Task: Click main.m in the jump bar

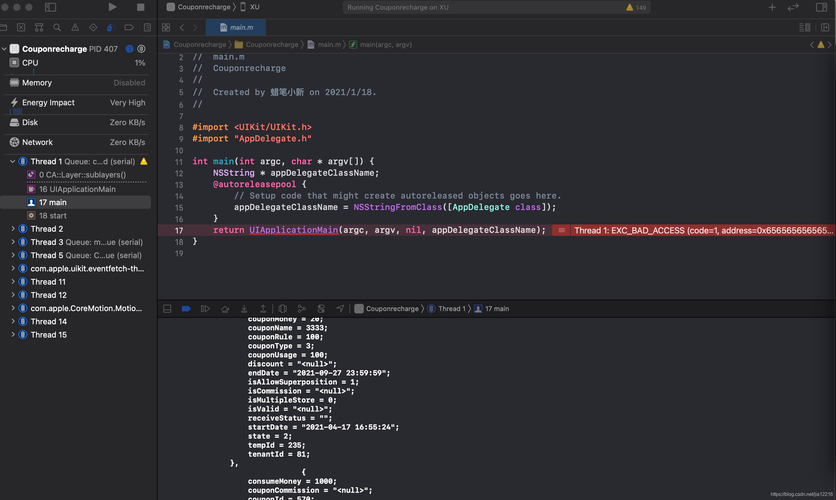Action: pos(324,45)
